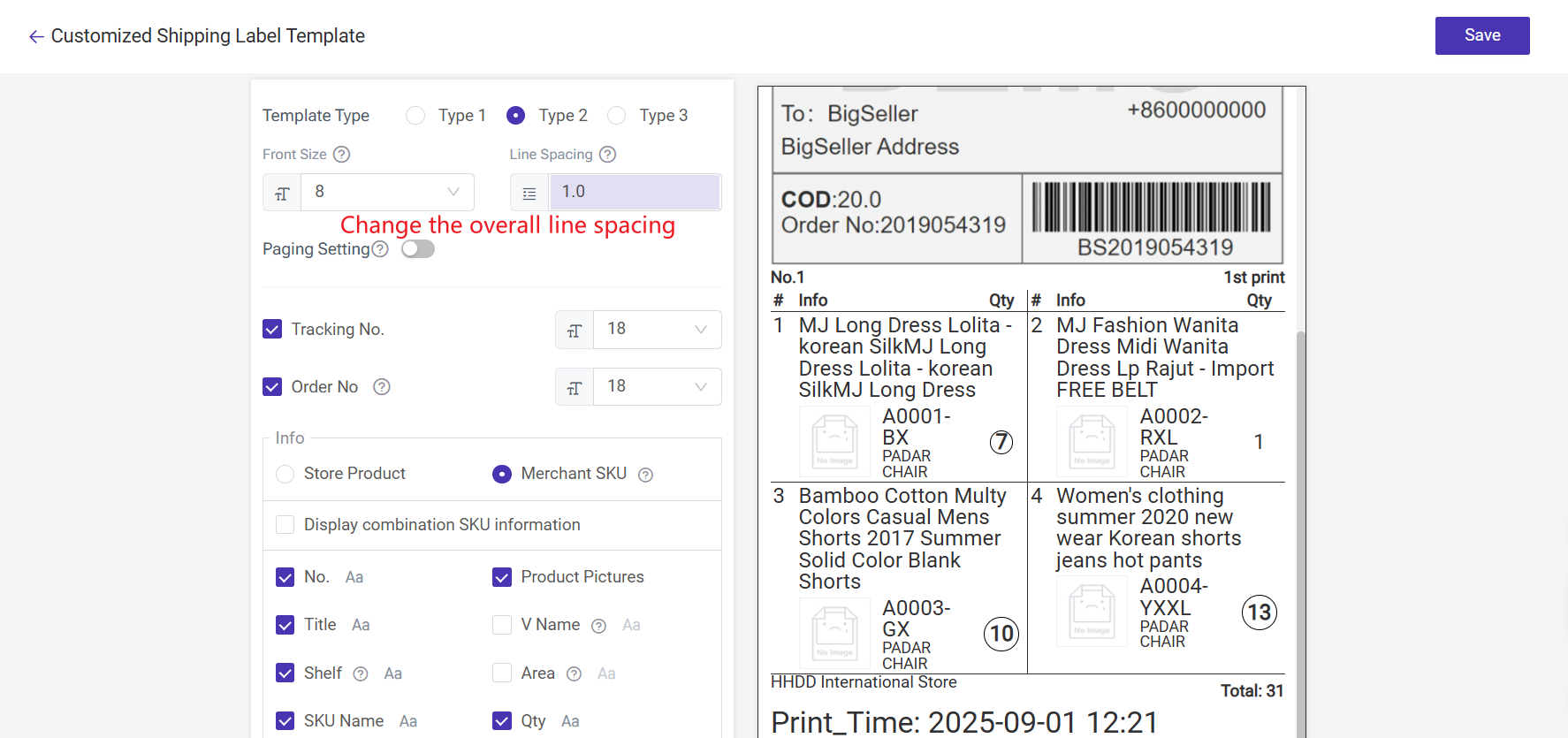This screenshot has width=1568, height=738.
Task: Click the Area help icon
Action: (574, 674)
